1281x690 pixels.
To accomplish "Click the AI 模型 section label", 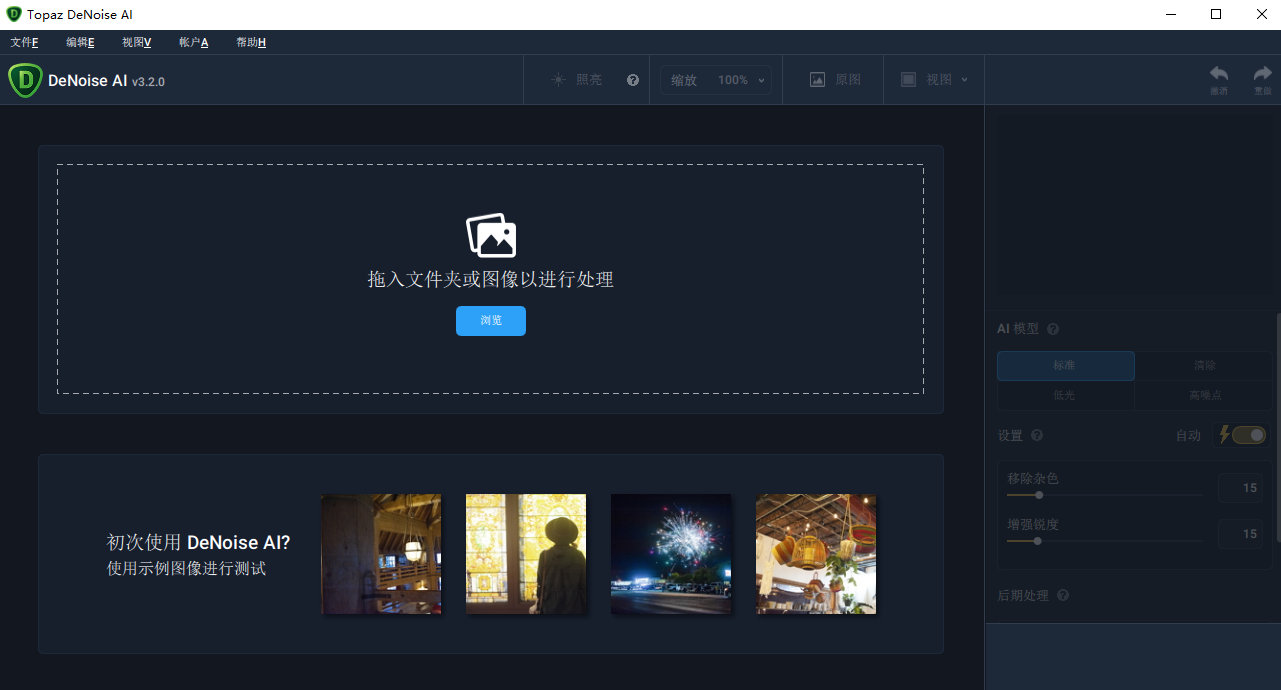I will [1018, 329].
